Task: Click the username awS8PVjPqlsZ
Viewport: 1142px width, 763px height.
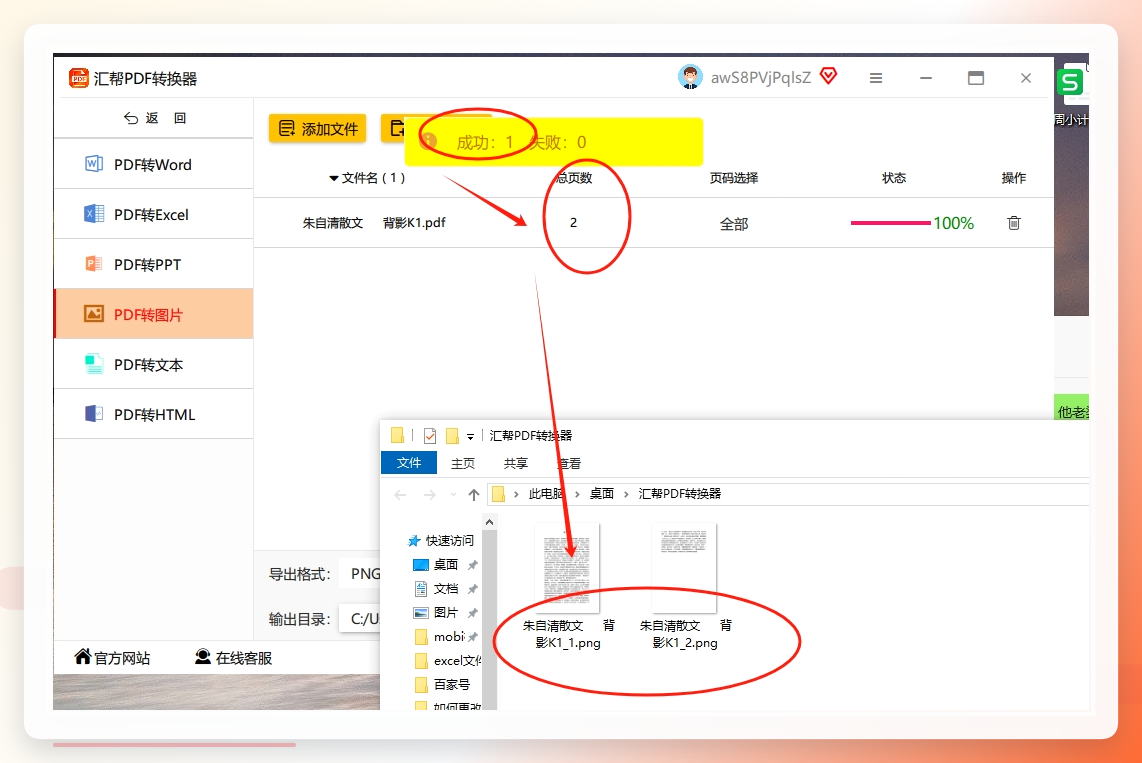Action: [x=760, y=78]
